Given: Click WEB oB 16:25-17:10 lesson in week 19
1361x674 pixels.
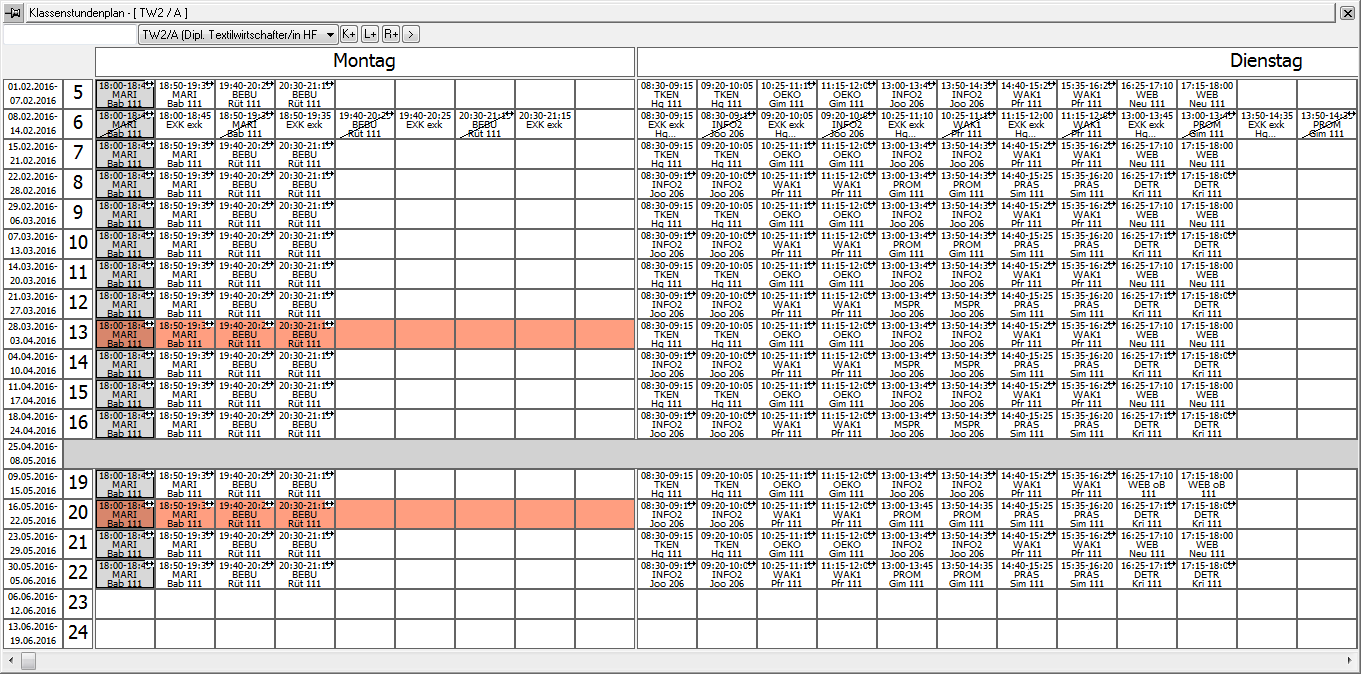Looking at the screenshot, I should 1147,484.
